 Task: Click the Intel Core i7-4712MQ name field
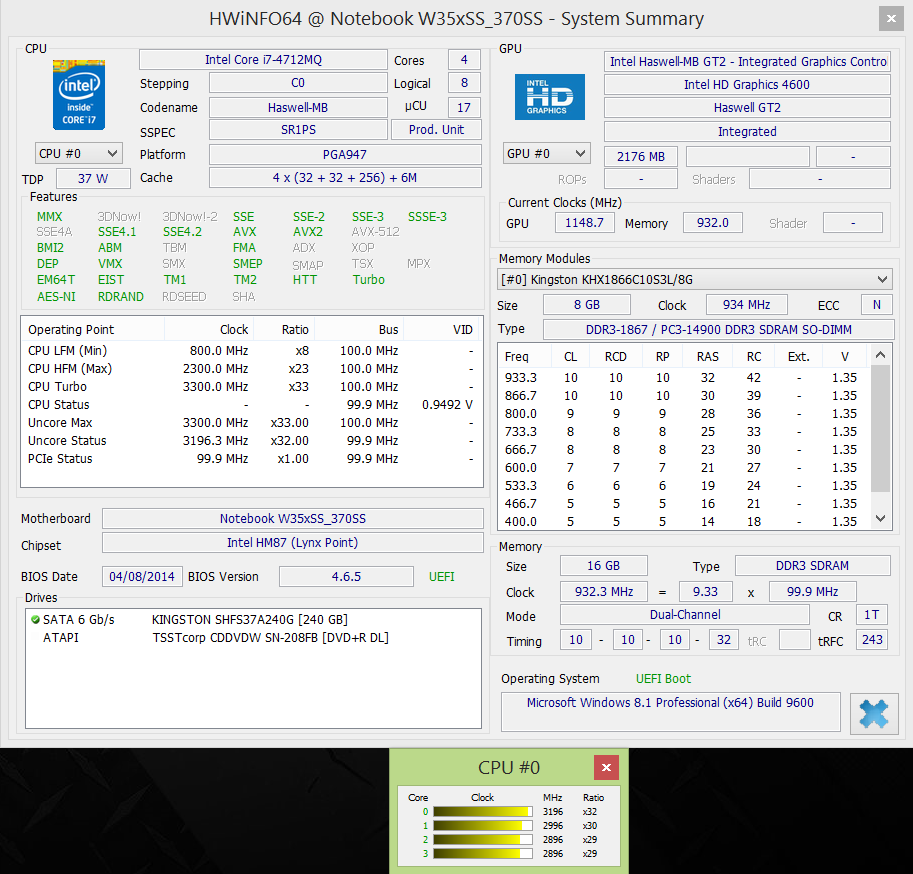coord(263,60)
